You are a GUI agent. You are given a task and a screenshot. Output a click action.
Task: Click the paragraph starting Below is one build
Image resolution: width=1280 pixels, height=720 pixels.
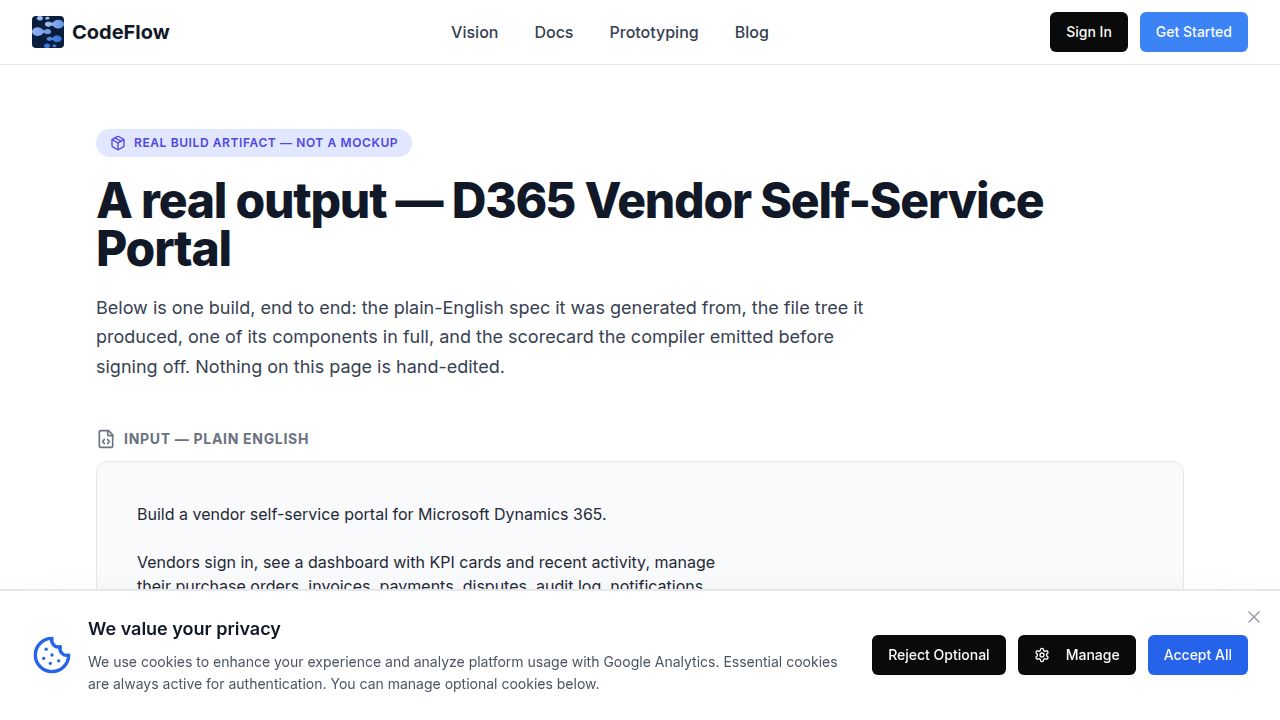point(480,337)
